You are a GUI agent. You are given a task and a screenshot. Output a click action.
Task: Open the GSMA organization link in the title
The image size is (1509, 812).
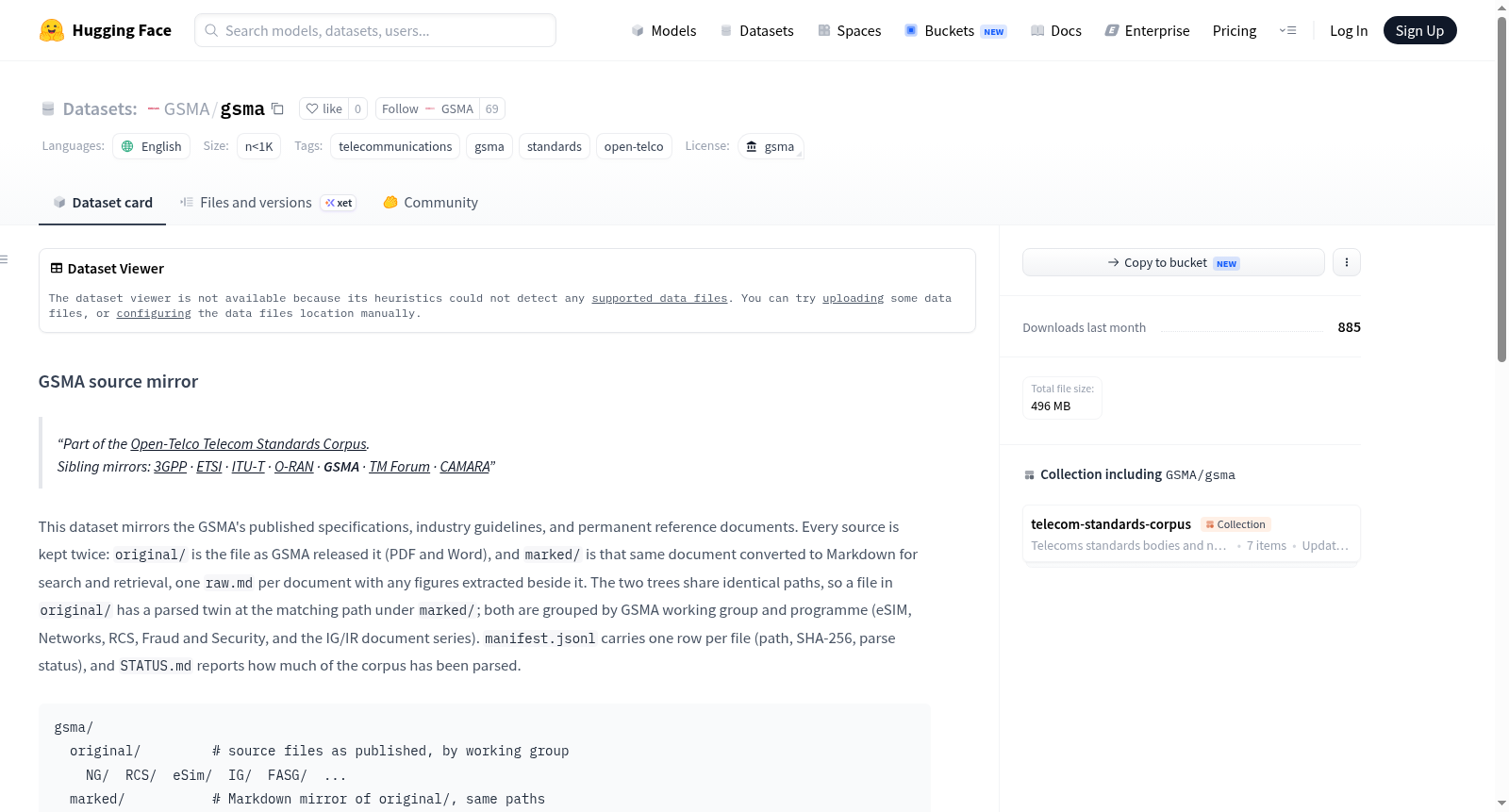pyautogui.click(x=187, y=109)
